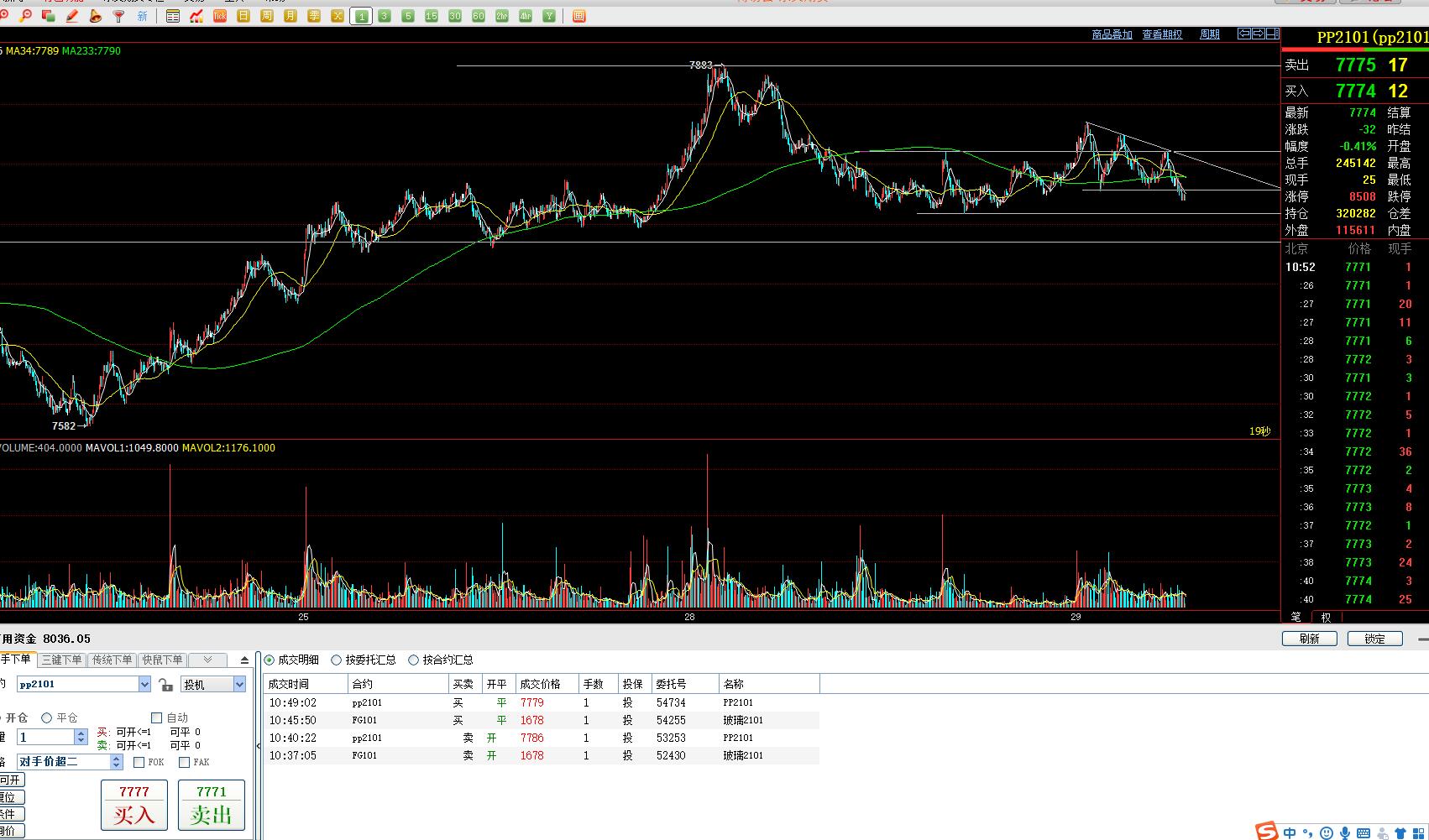This screenshot has height=840, width=1429.
Task: Click the overlapping windows icon in toolbar
Action: coord(48,16)
